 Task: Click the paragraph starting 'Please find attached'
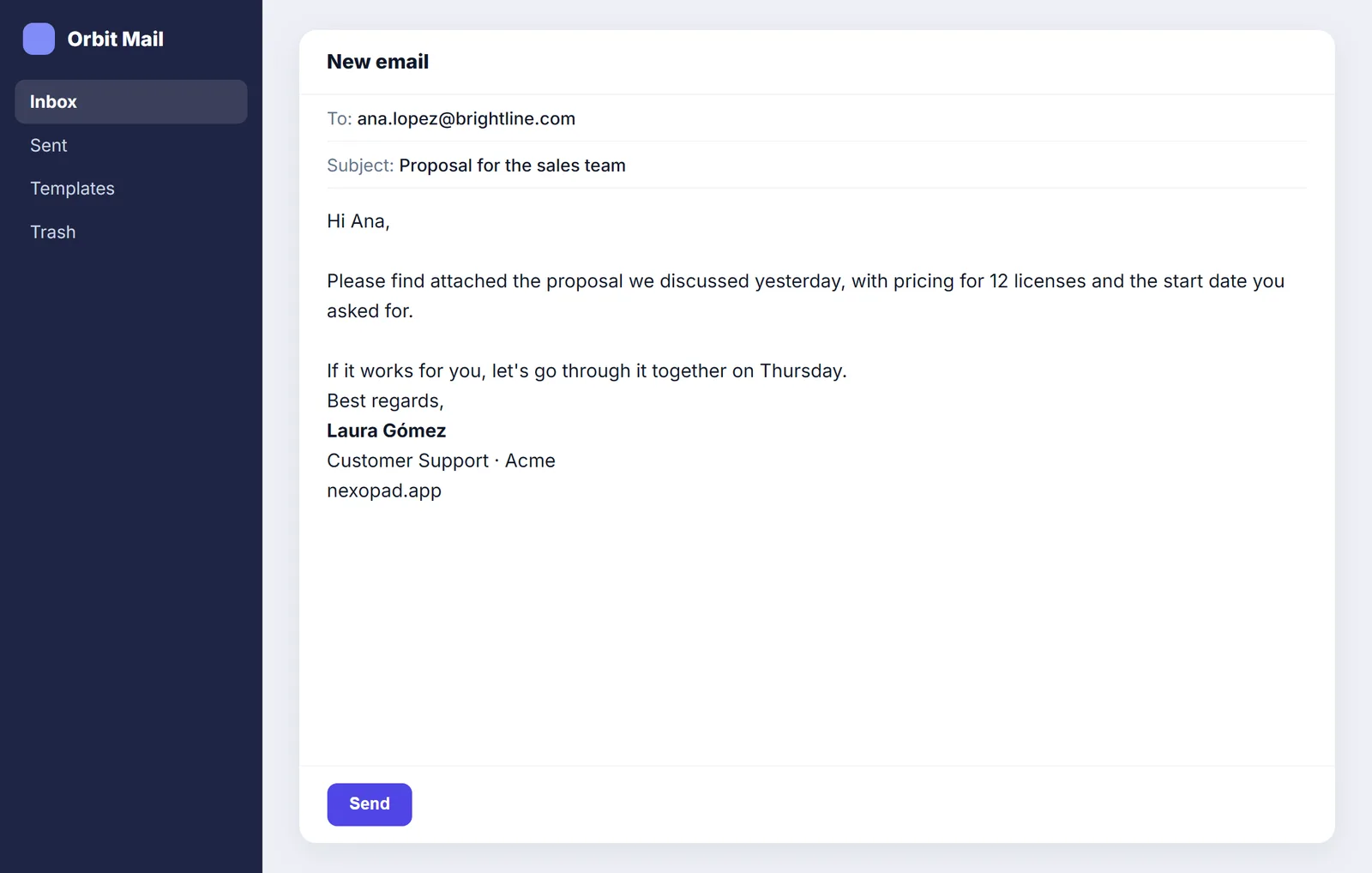click(805, 296)
